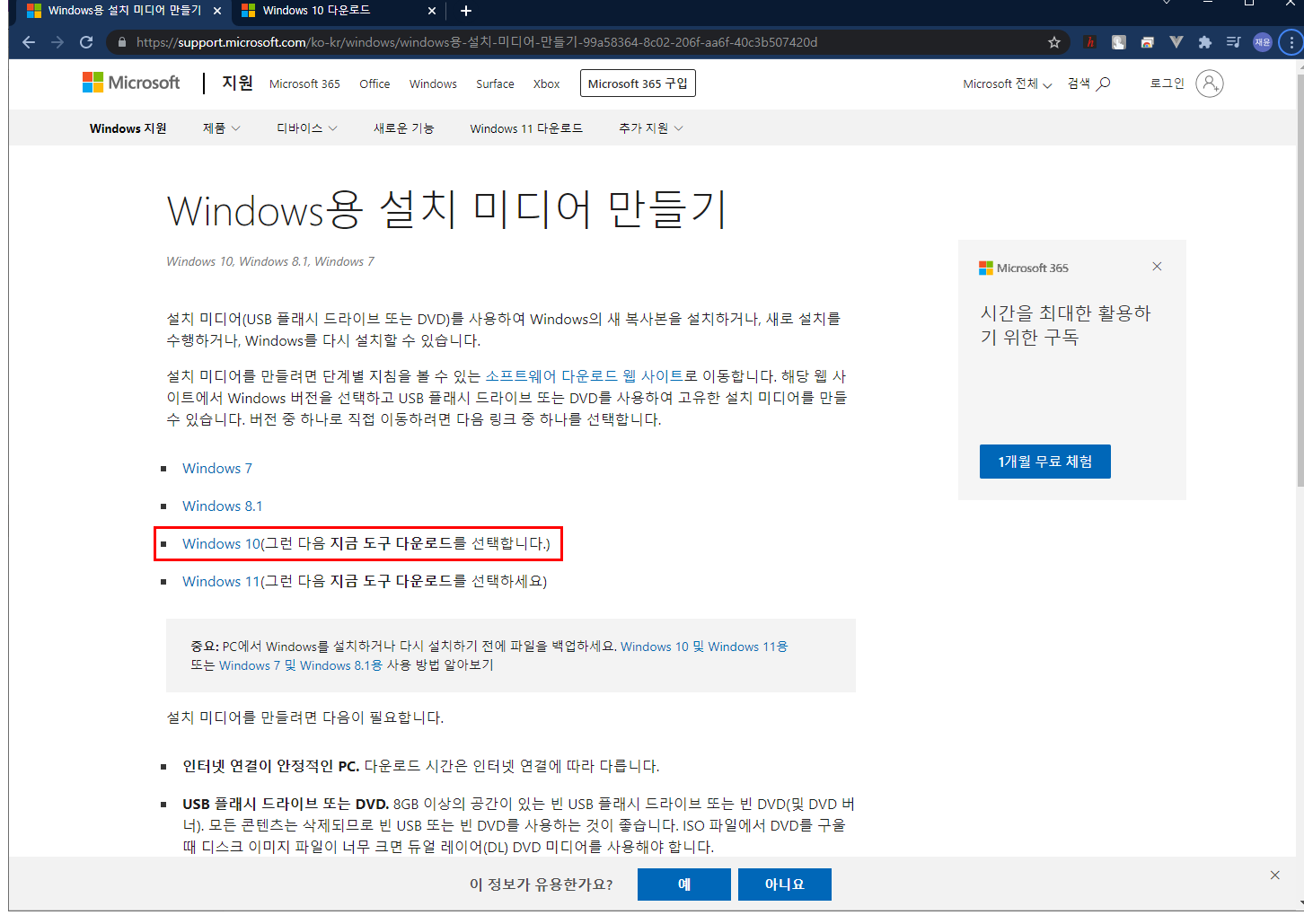Viewport: 1304px width, 924px height.
Task: Open Windows in the top nav
Action: [x=433, y=84]
